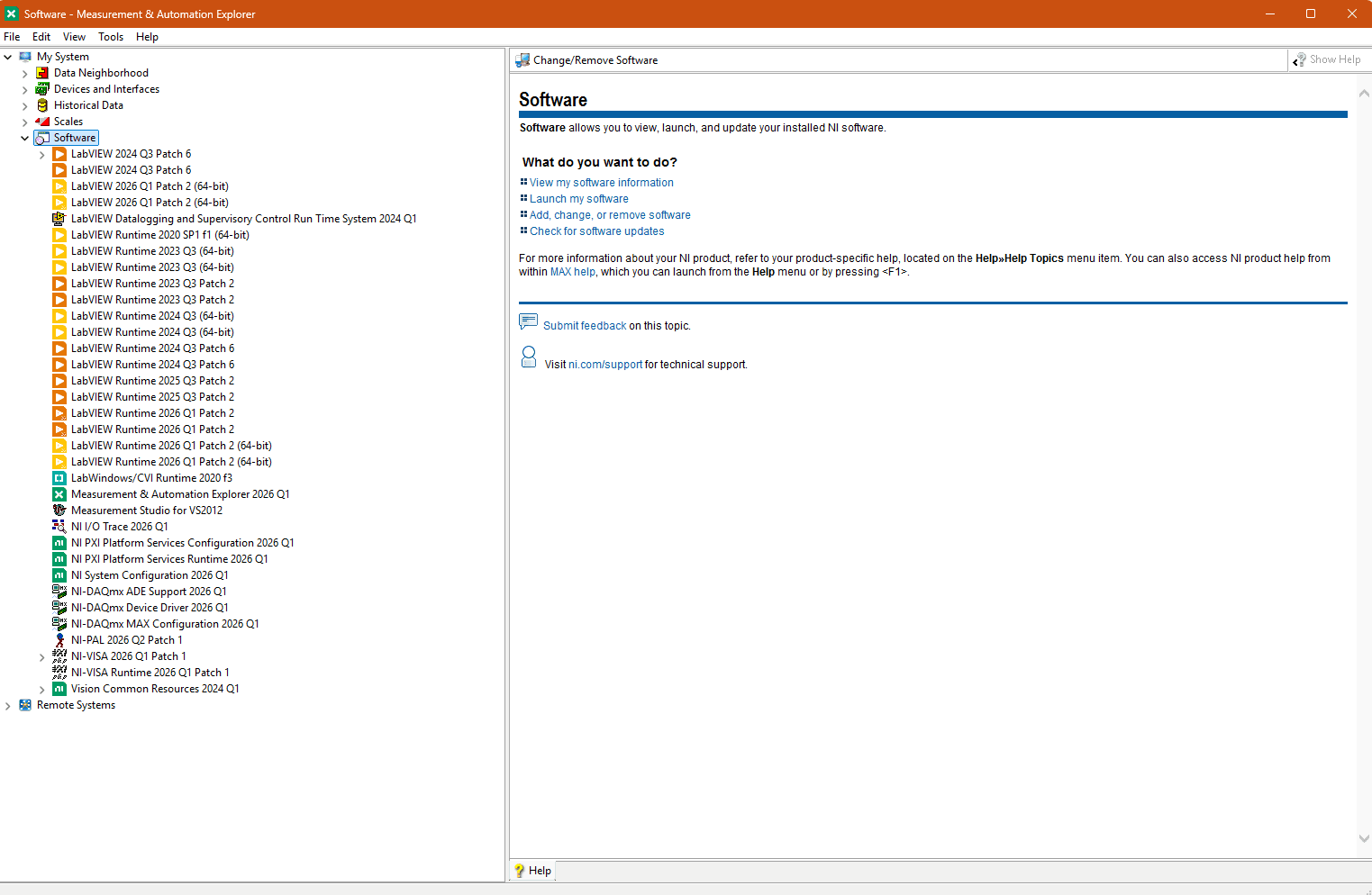Image resolution: width=1372 pixels, height=895 pixels.
Task: Expand the Scales node
Action: pos(25,122)
